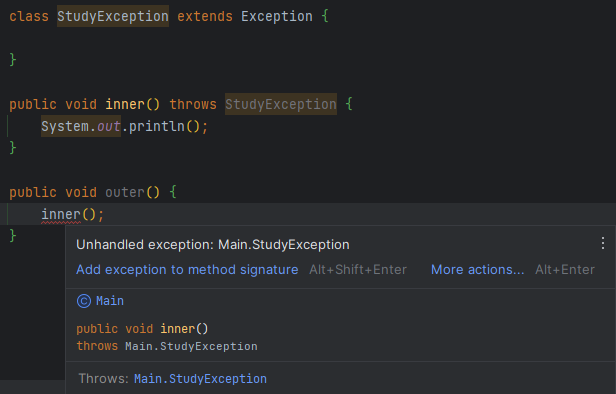The height and width of the screenshot is (394, 616).
Task: Click the 'Unhandled exception: Main.StudyException' message
Action: (x=213, y=244)
